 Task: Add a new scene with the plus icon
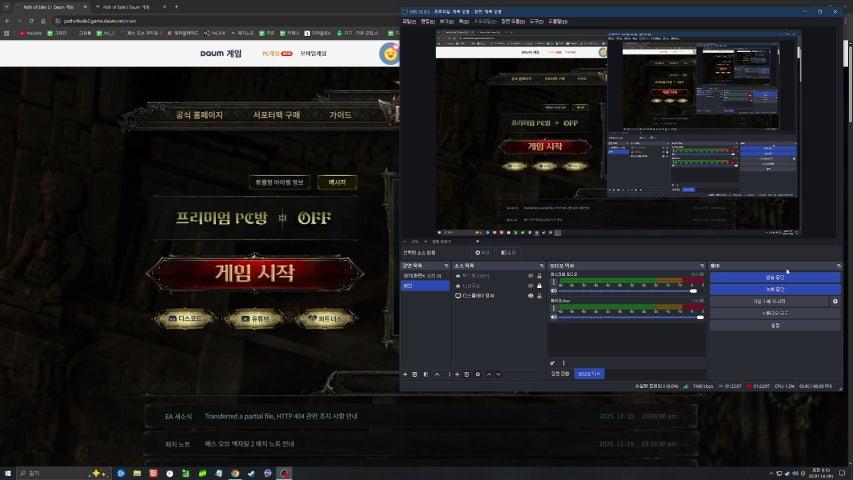tap(405, 374)
